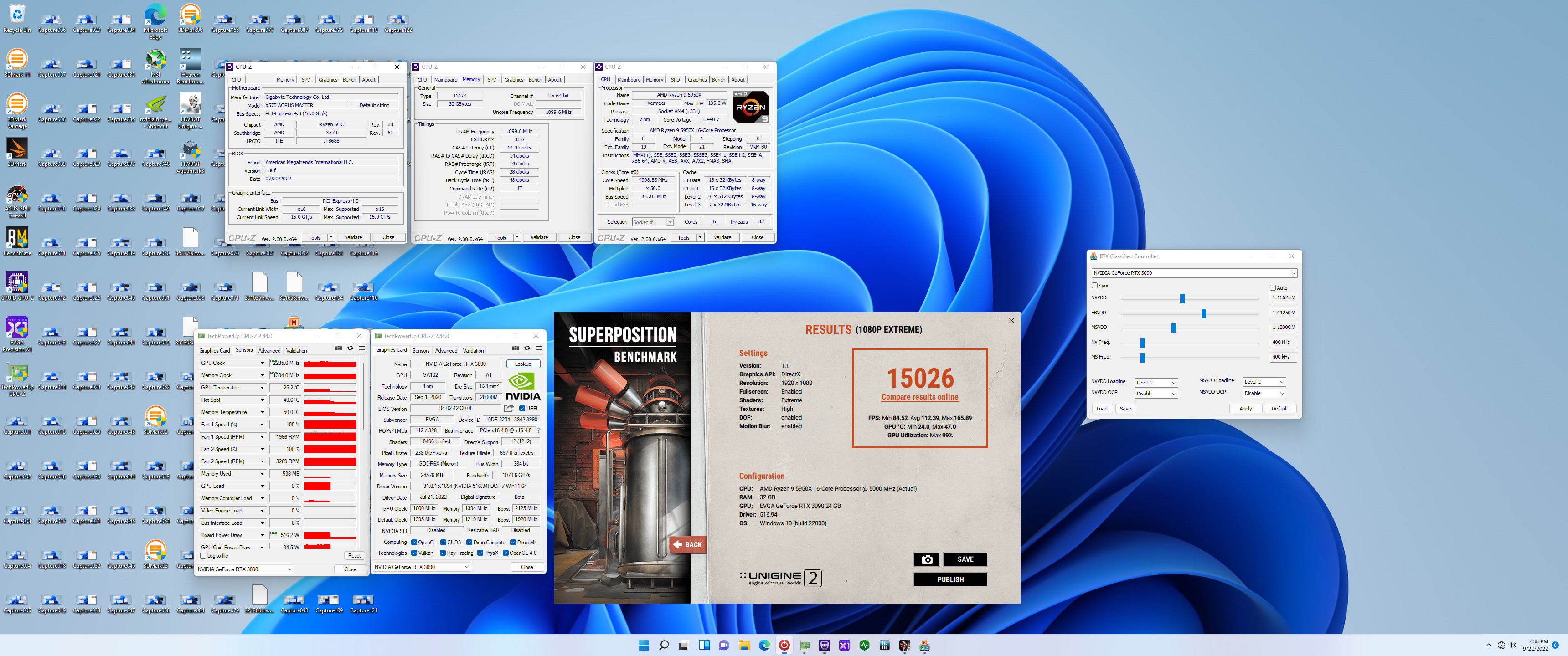Image resolution: width=1568 pixels, height=656 pixels.
Task: Click the Reset button in GPU-Z Sensors
Action: click(x=354, y=556)
